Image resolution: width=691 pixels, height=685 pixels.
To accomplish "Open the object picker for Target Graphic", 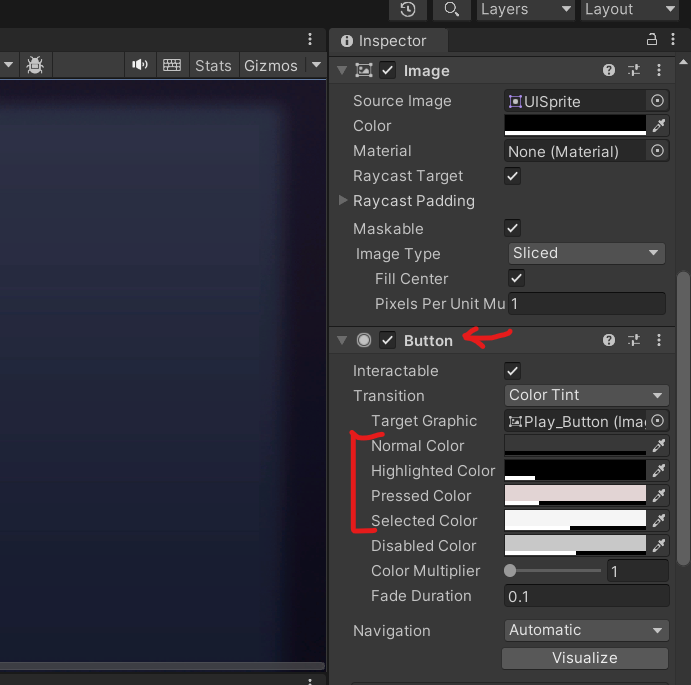I will click(x=657, y=421).
